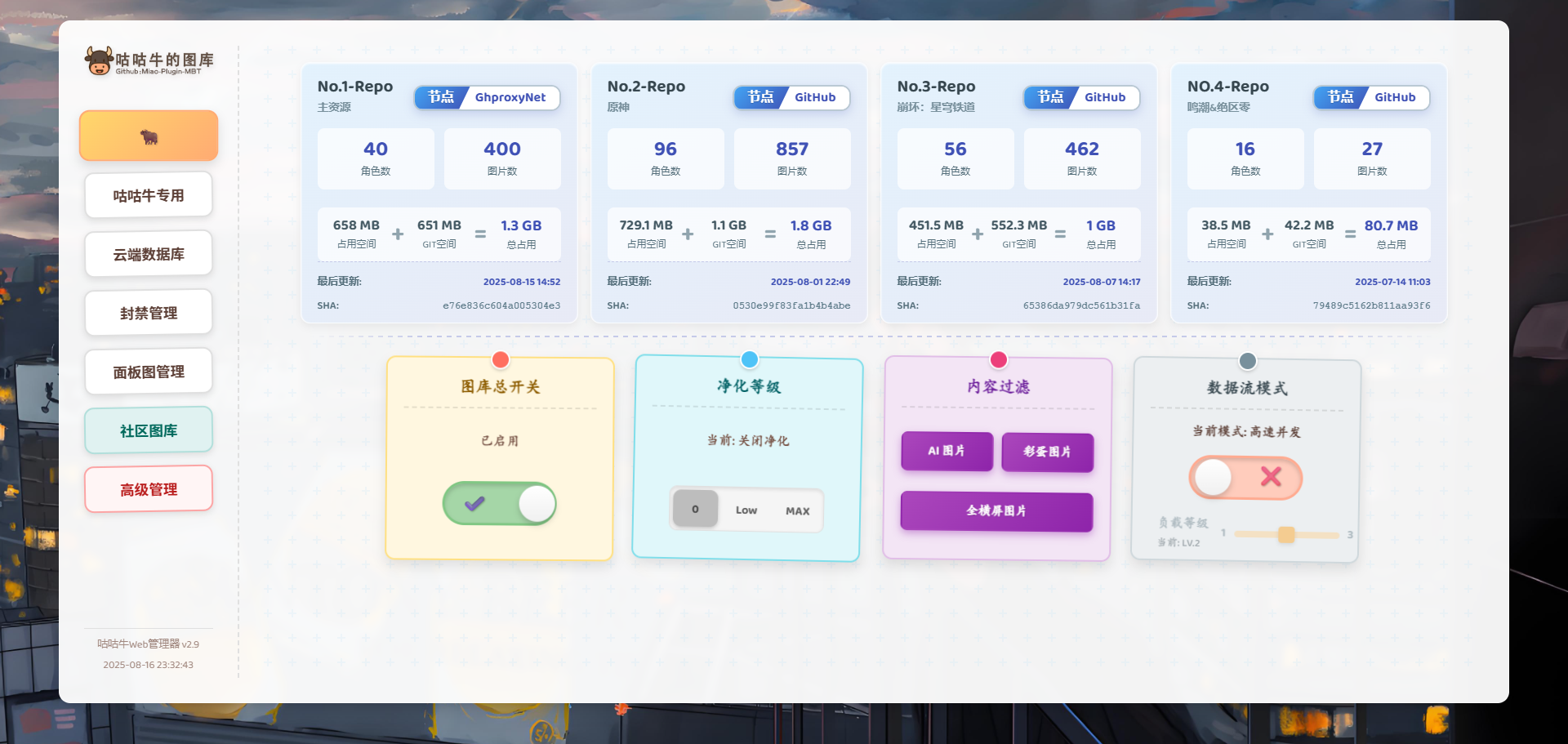This screenshot has height=744, width=1568.
Task: Open the 社区图库 section
Action: 149,430
